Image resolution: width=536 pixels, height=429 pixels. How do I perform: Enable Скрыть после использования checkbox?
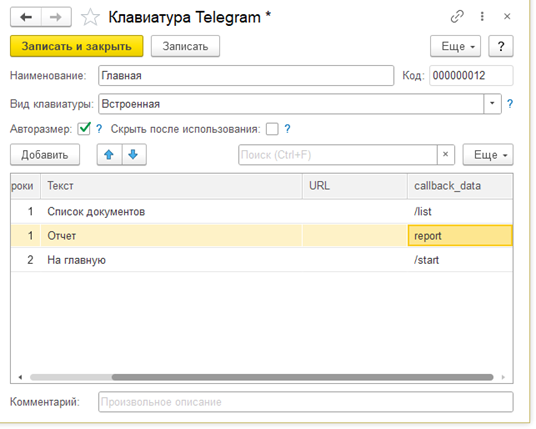click(x=272, y=129)
